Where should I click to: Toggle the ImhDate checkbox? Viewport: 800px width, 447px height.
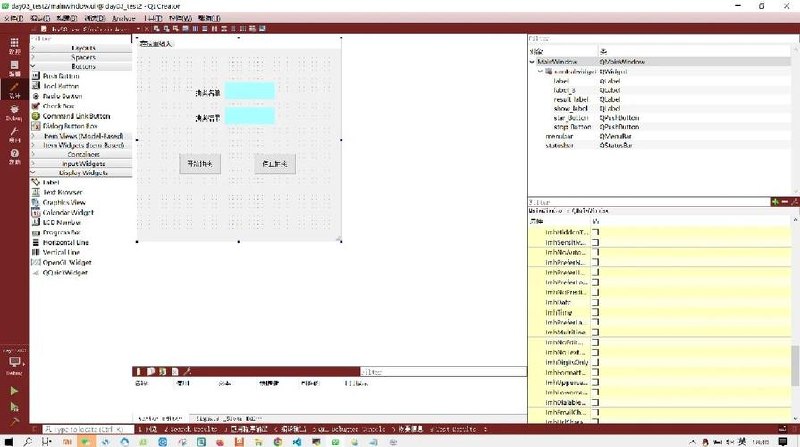click(595, 302)
